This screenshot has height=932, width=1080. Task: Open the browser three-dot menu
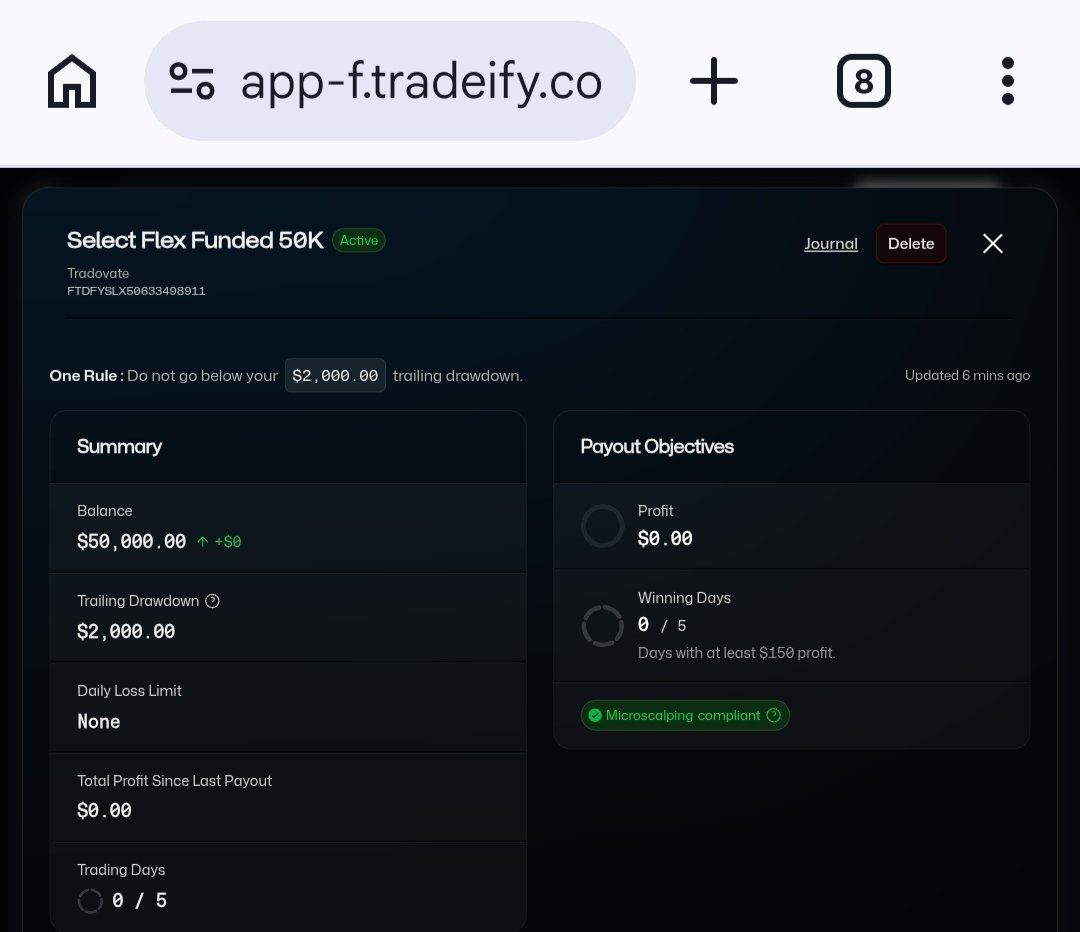[x=1008, y=81]
